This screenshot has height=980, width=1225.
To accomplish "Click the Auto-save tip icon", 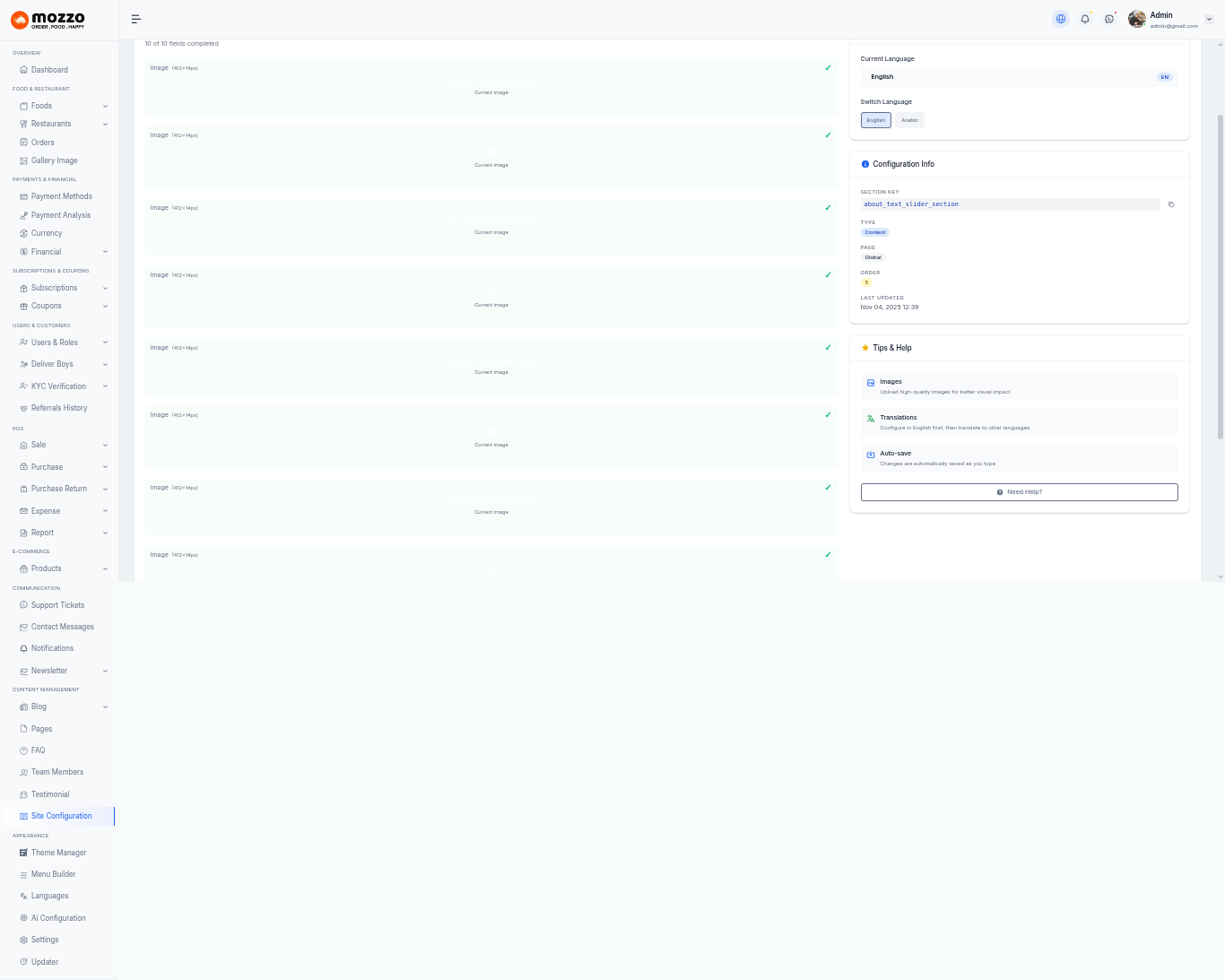I will (871, 455).
